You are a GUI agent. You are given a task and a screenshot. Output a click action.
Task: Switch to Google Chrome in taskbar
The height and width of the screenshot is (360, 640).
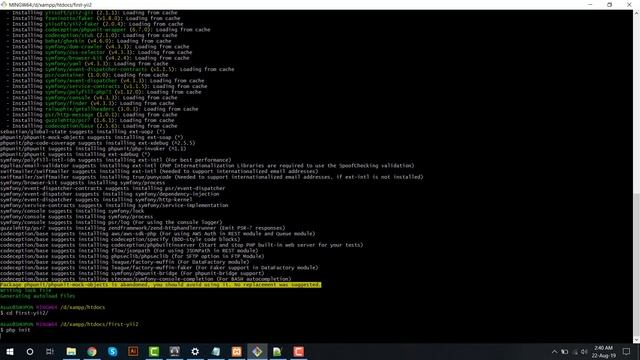click(92, 351)
